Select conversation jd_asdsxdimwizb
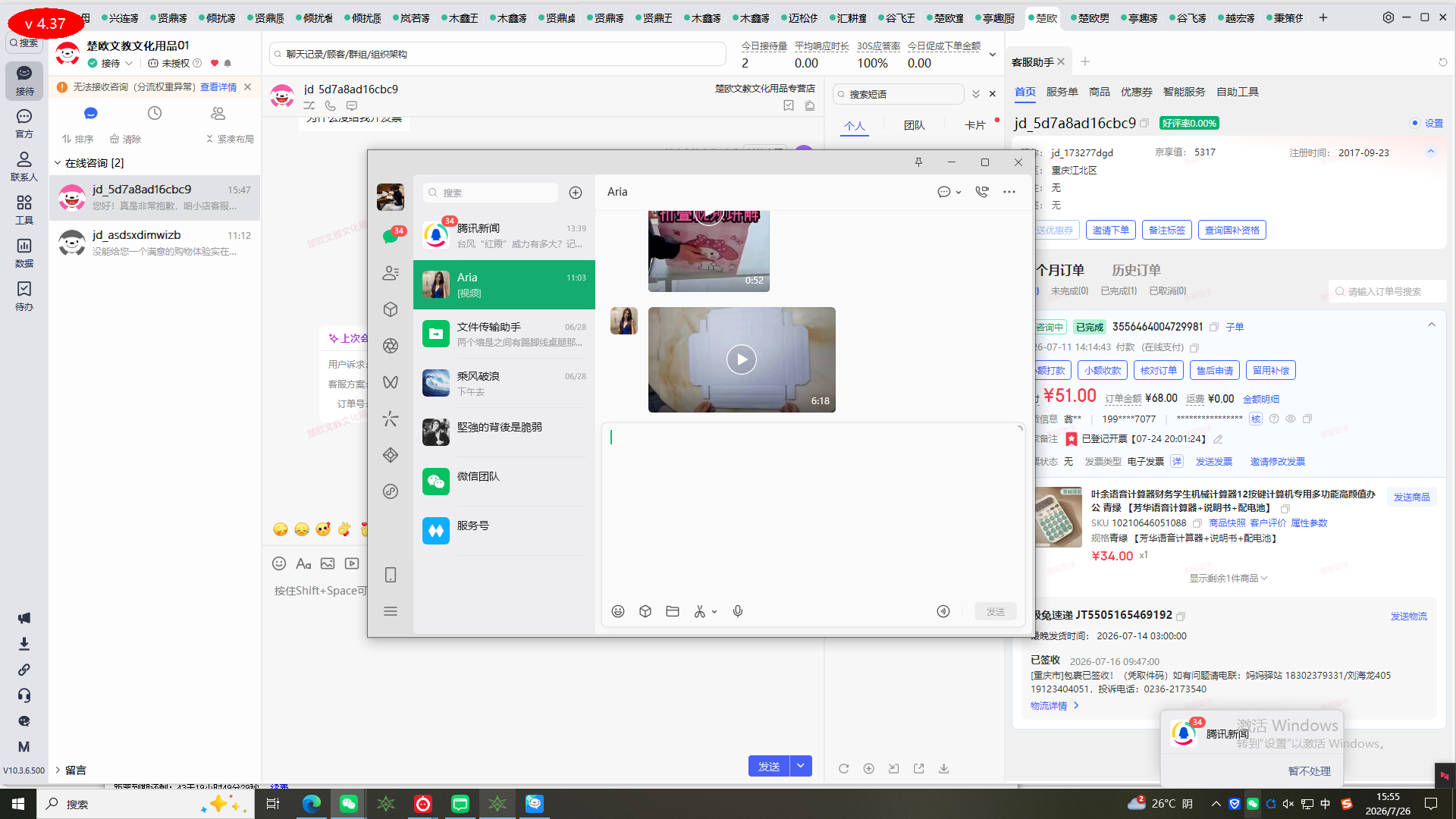The image size is (1456, 819). tap(155, 243)
